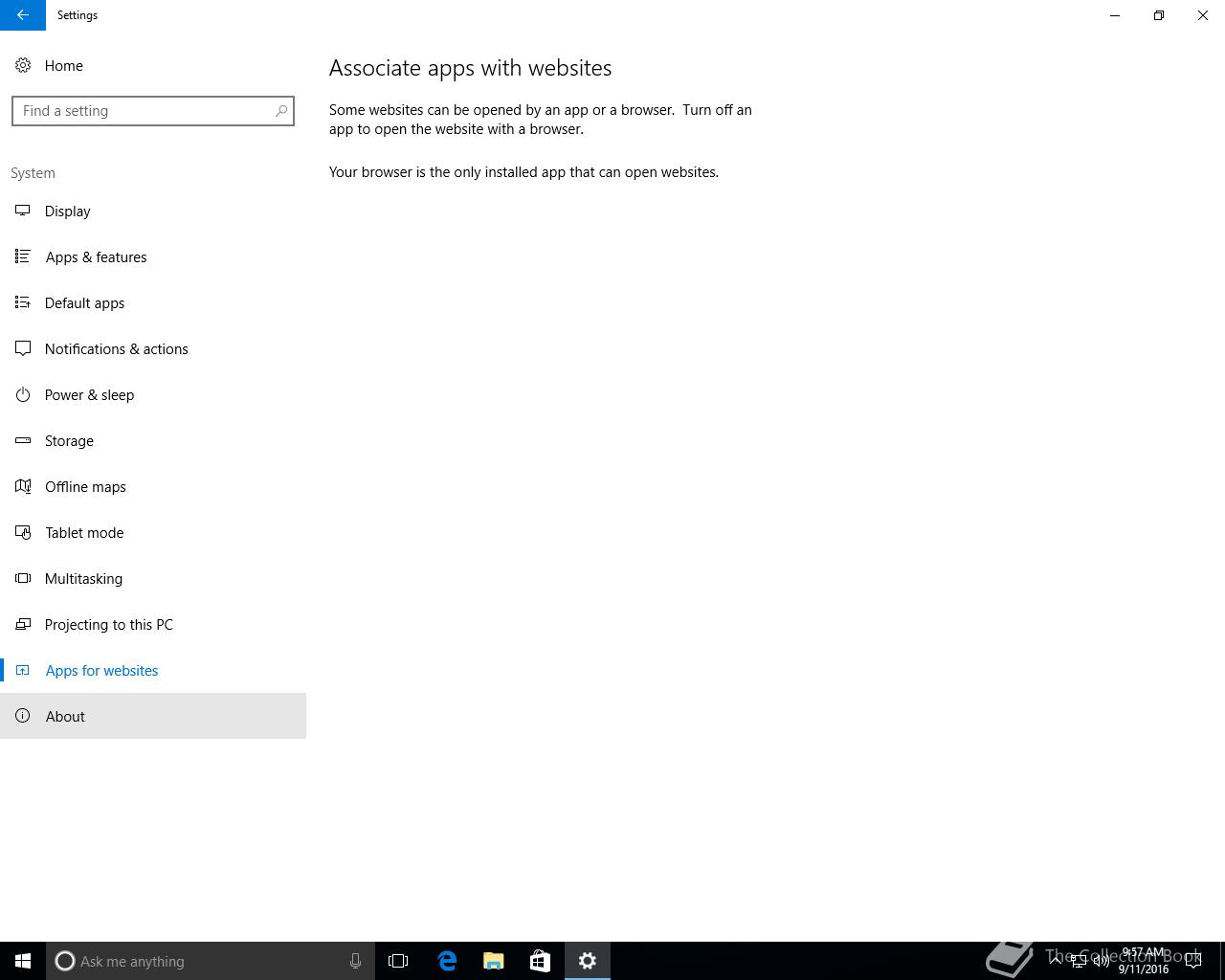Select the Apps & features list icon
Image resolution: width=1225 pixels, height=980 pixels.
23,256
